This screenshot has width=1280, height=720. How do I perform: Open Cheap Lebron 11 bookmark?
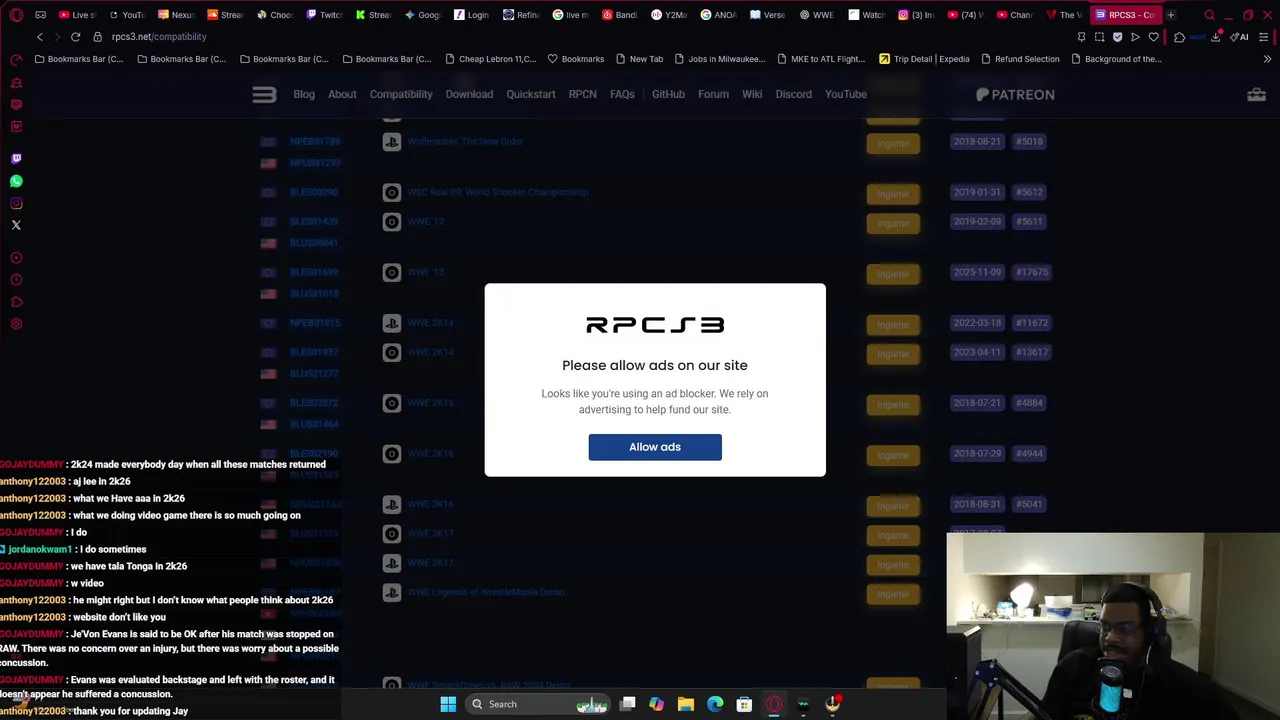[x=490, y=59]
